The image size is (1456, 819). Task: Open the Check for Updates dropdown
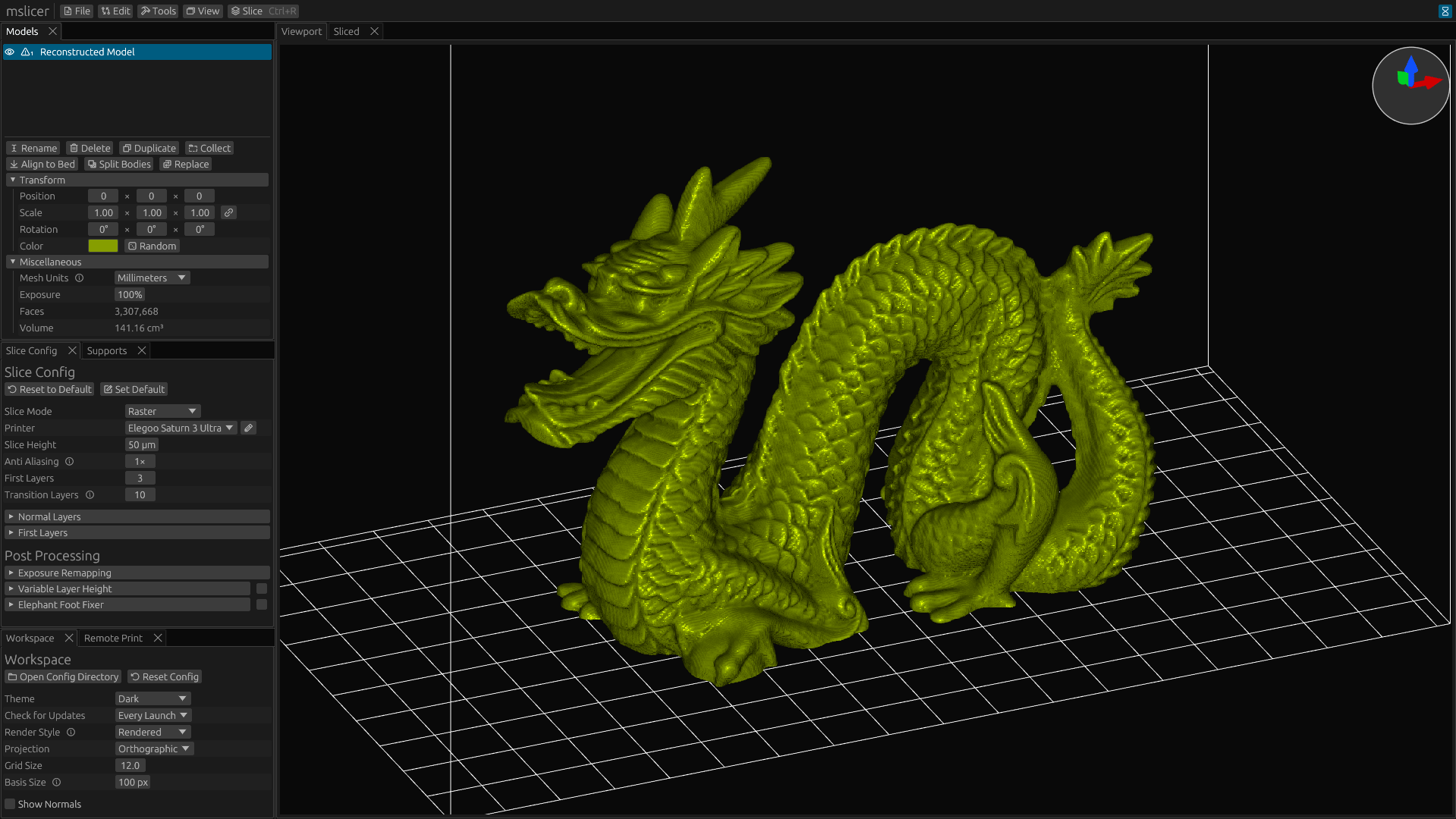coord(153,716)
